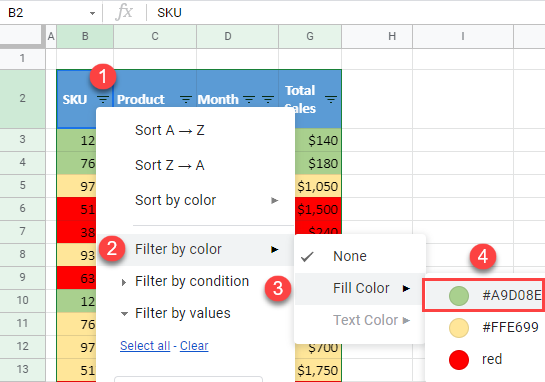Click the Select all link

click(x=145, y=346)
